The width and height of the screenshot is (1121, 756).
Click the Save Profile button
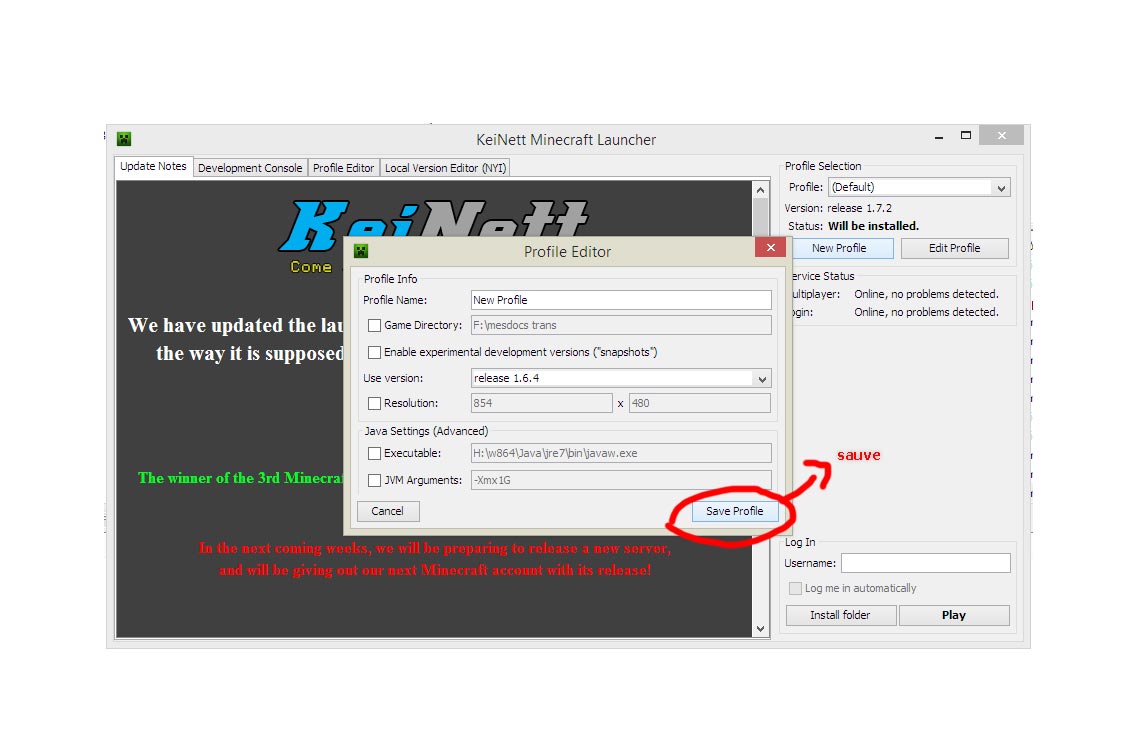click(734, 511)
